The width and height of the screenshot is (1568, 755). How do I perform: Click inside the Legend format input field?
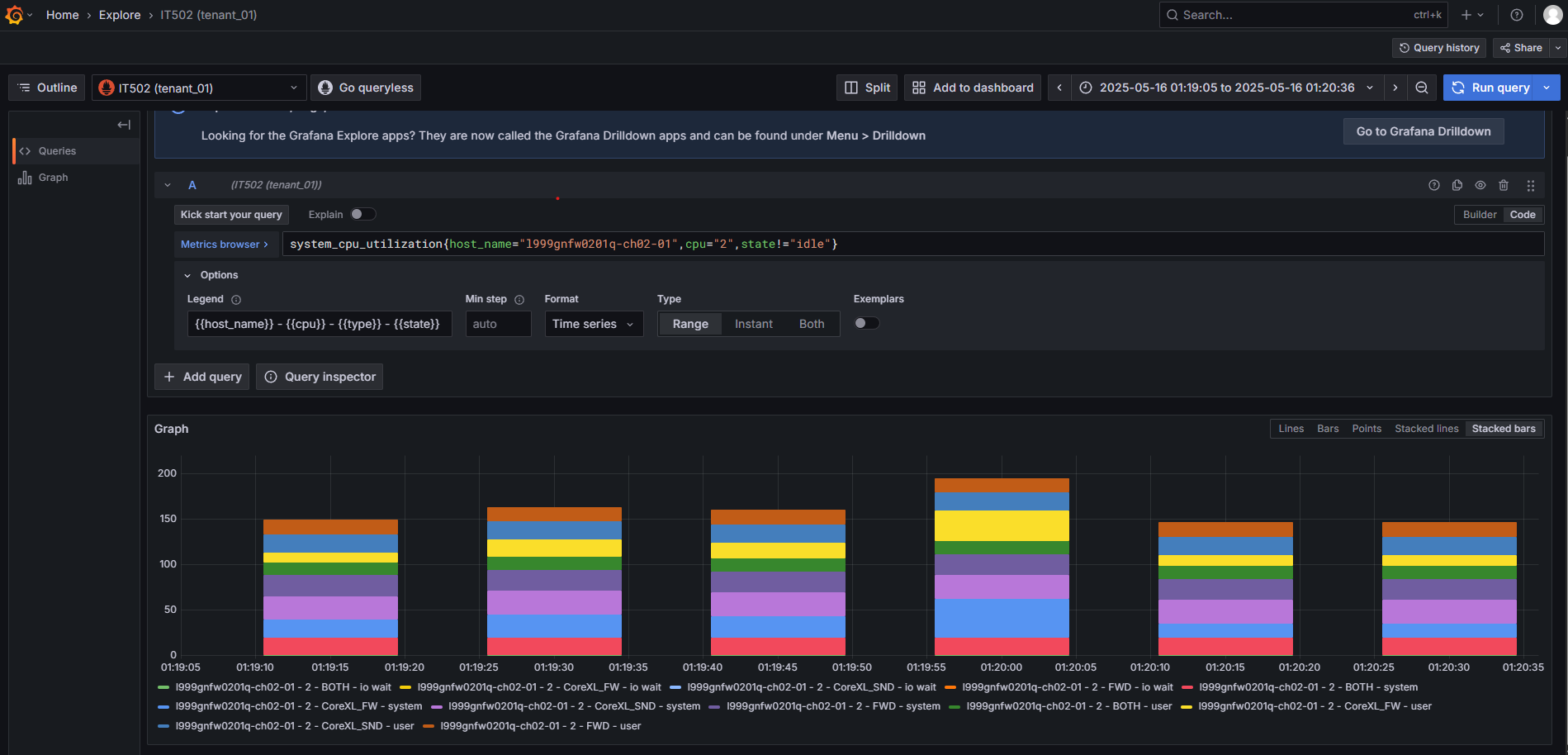click(319, 323)
